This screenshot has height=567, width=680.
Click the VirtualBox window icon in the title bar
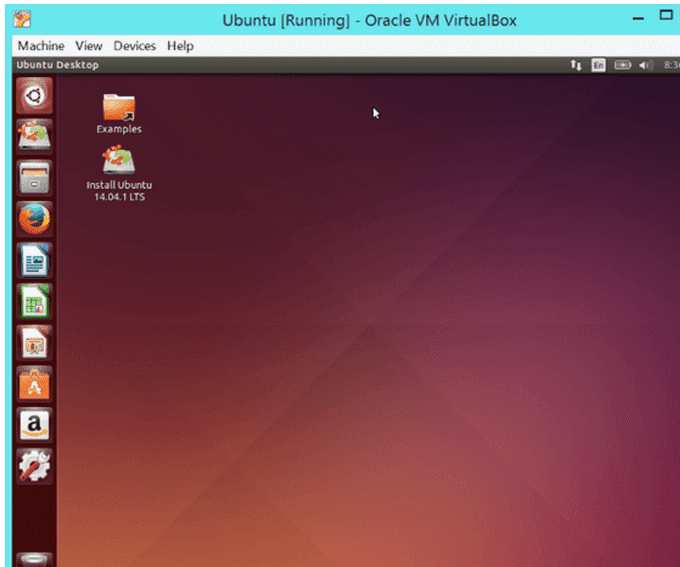click(22, 19)
